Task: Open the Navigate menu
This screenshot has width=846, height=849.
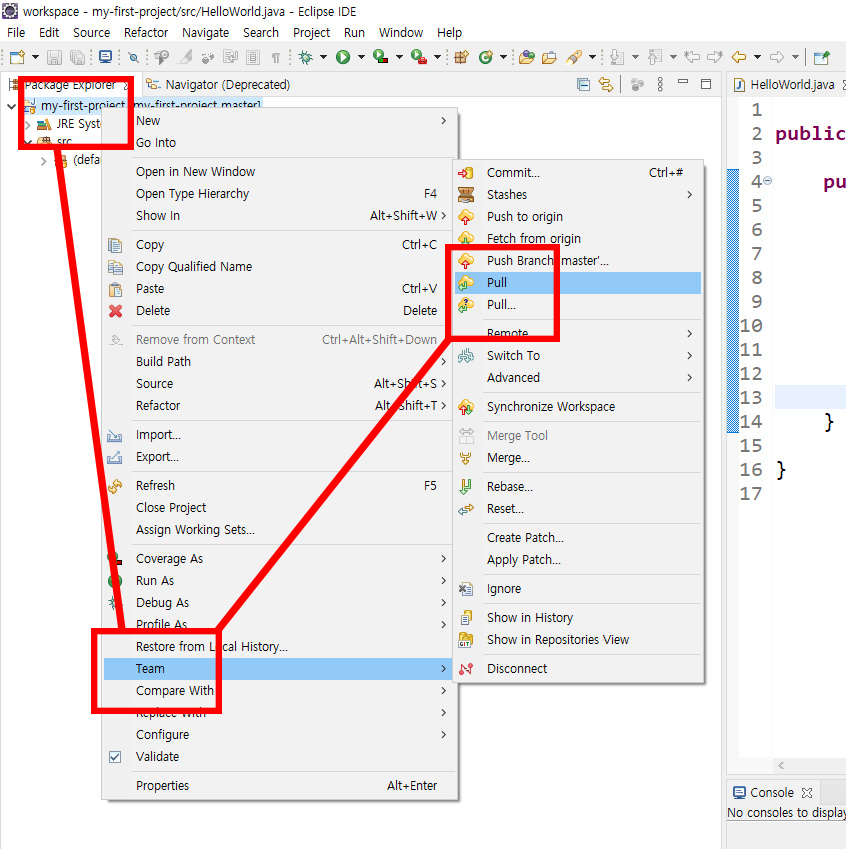Action: coord(205,32)
